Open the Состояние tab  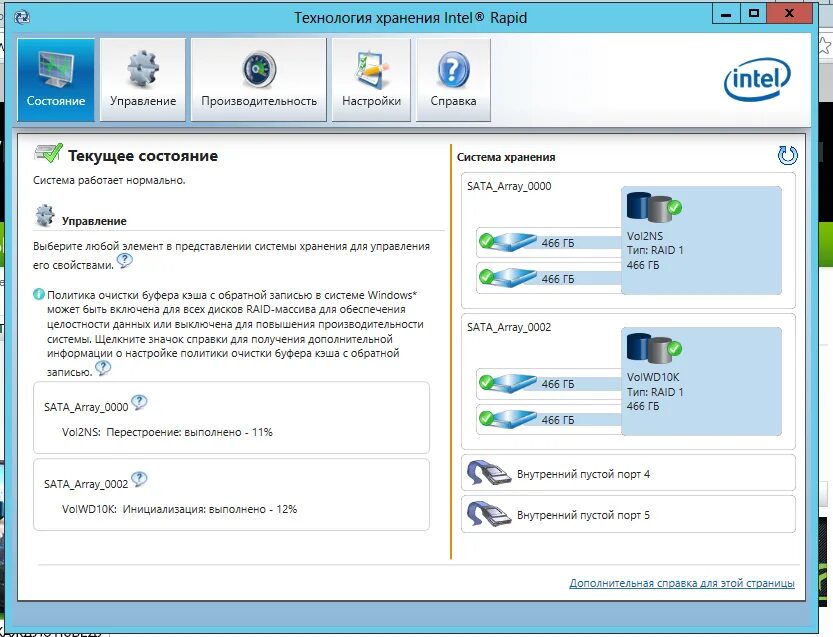point(56,80)
